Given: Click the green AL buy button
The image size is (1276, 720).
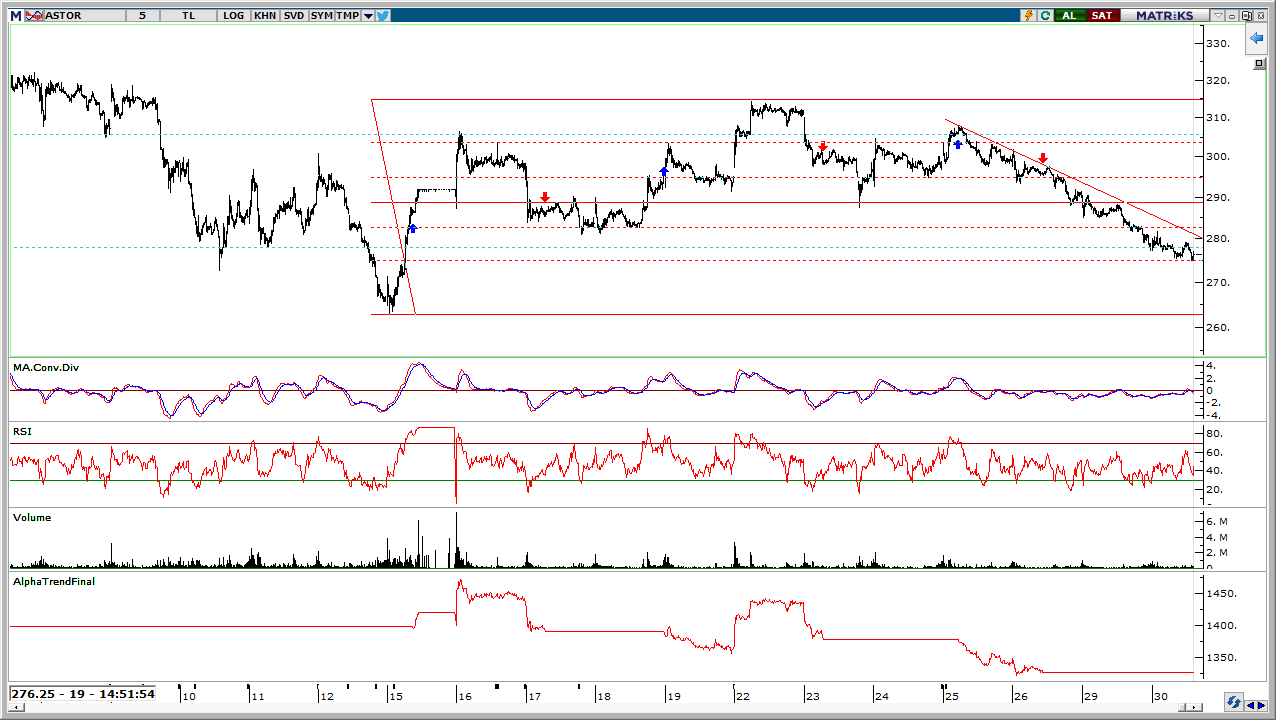Looking at the screenshot, I should (x=1070, y=15).
